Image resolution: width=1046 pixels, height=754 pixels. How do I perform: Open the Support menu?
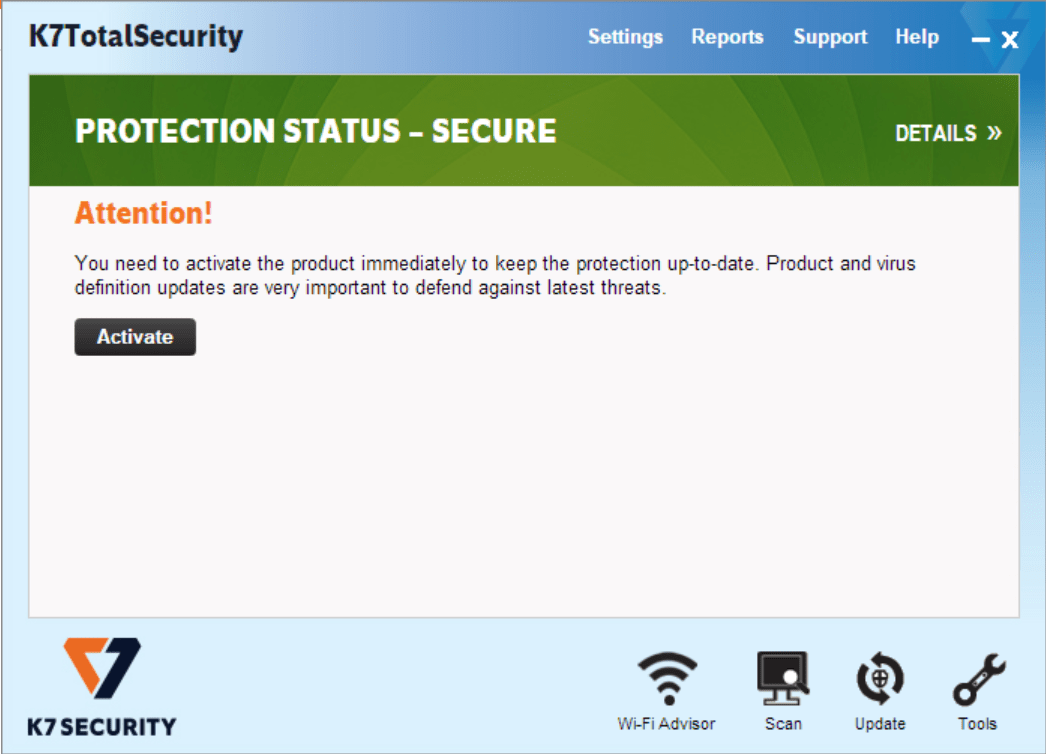(830, 37)
